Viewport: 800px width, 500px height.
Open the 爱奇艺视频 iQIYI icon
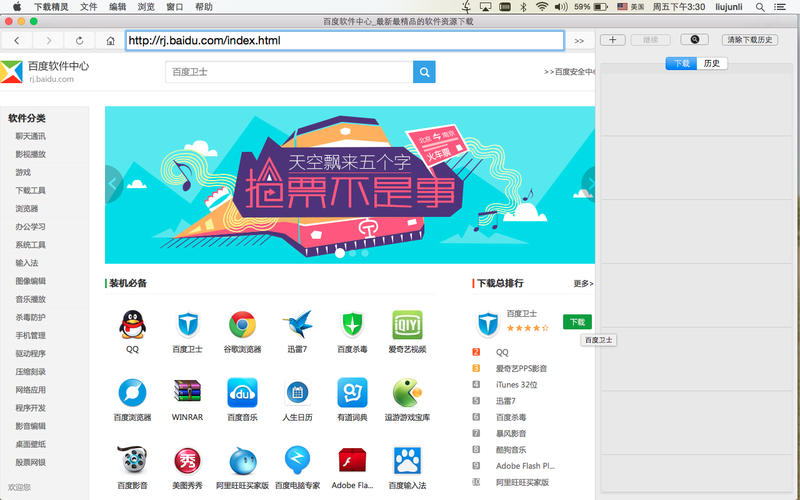[407, 324]
